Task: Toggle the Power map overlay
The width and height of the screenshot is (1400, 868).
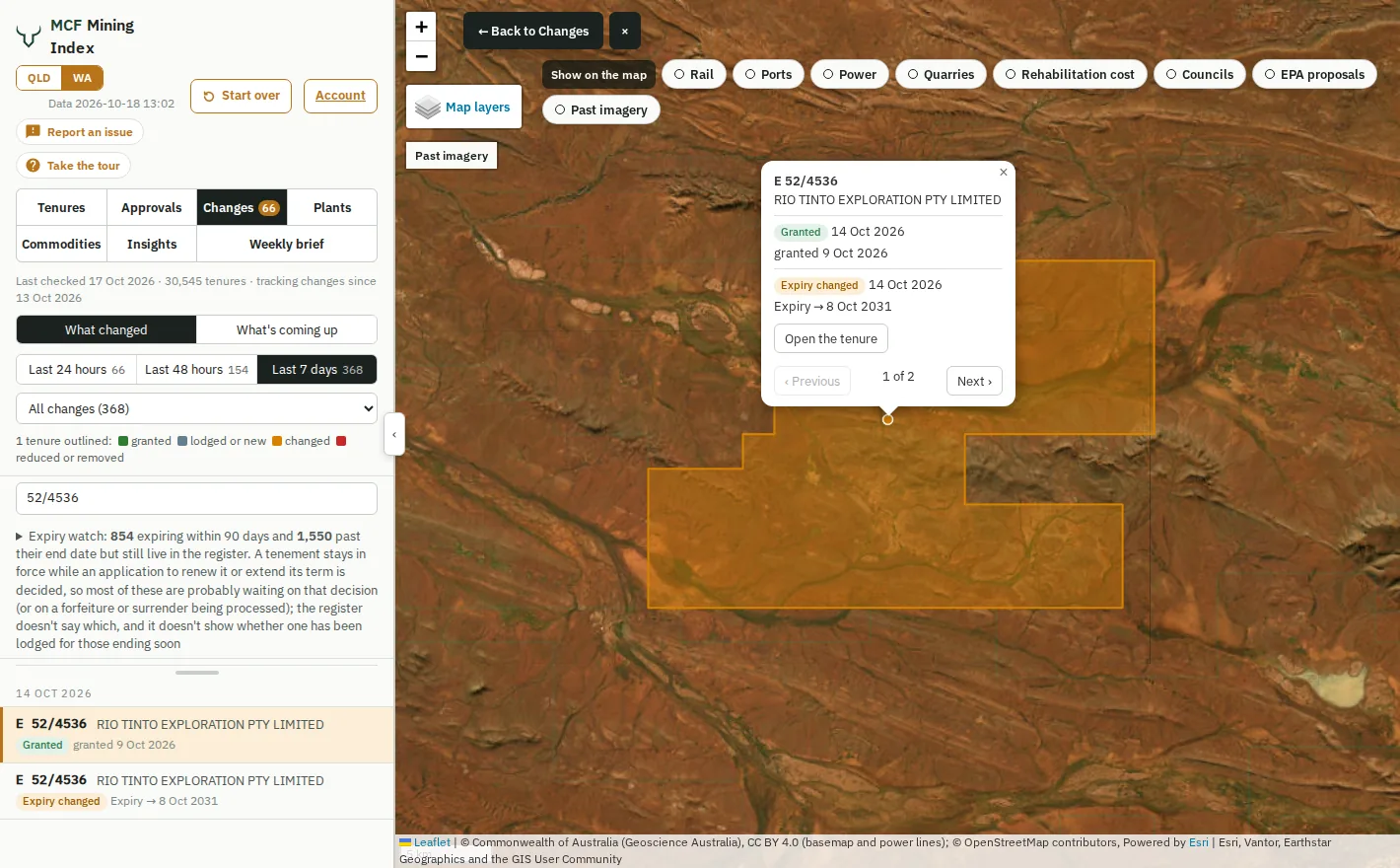Action: [850, 74]
